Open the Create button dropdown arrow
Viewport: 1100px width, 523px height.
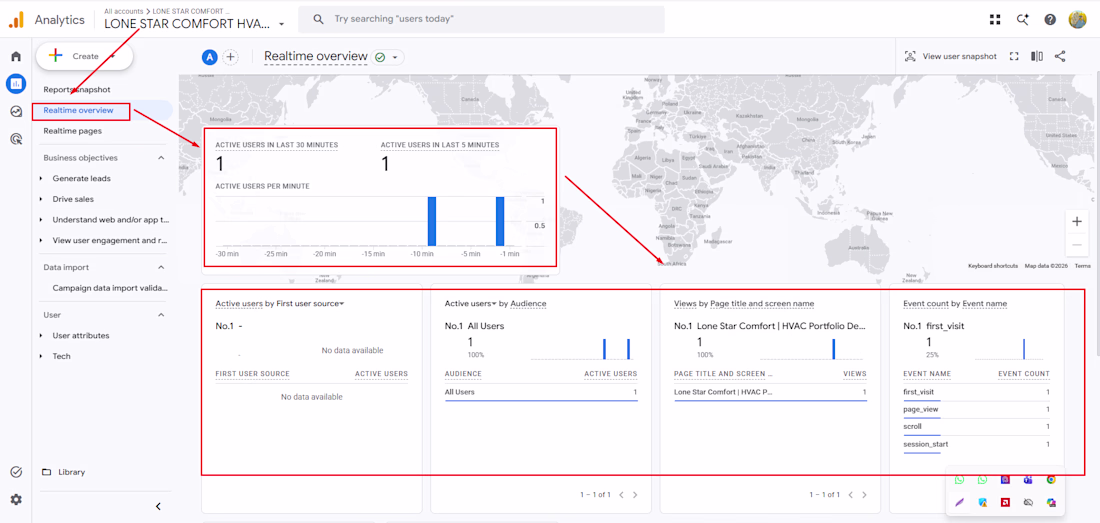112,56
